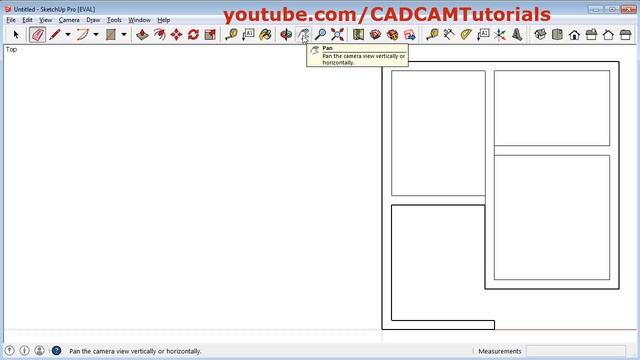
Task: Expand the Shapes tool dropdown arrow
Action: (x=124, y=35)
